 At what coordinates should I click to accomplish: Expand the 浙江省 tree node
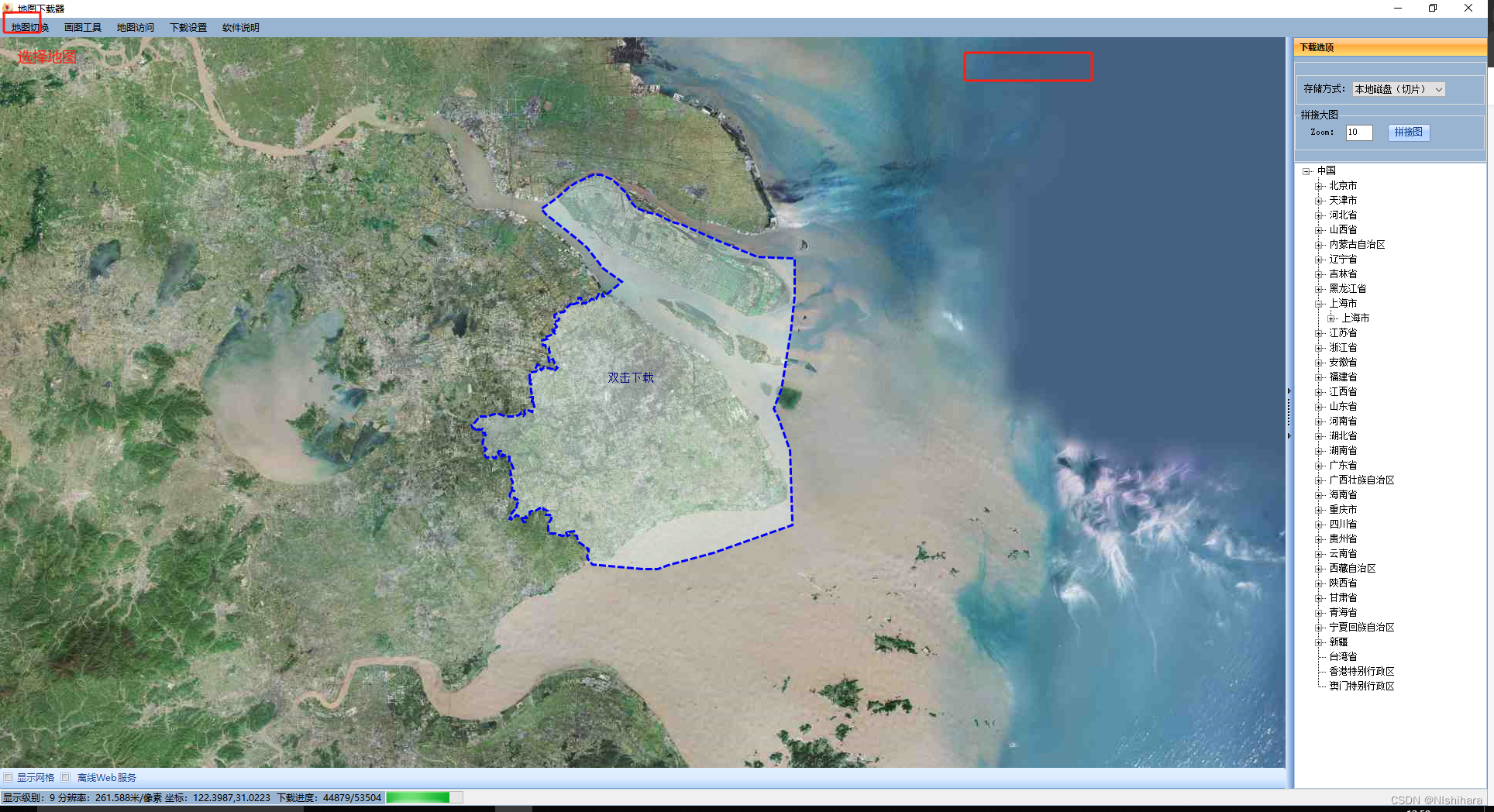coord(1319,348)
